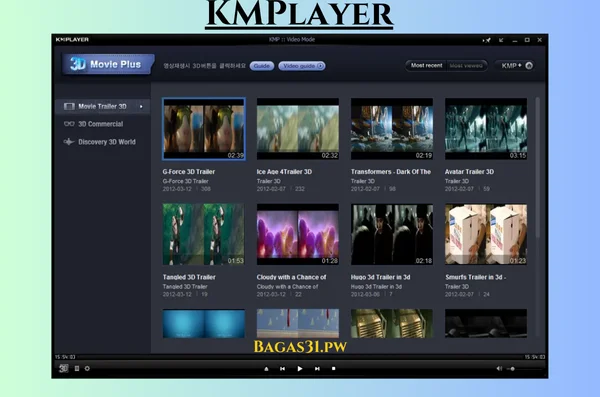
Task: Click the '2012-03-12' date under G-Force
Action: click(177, 189)
